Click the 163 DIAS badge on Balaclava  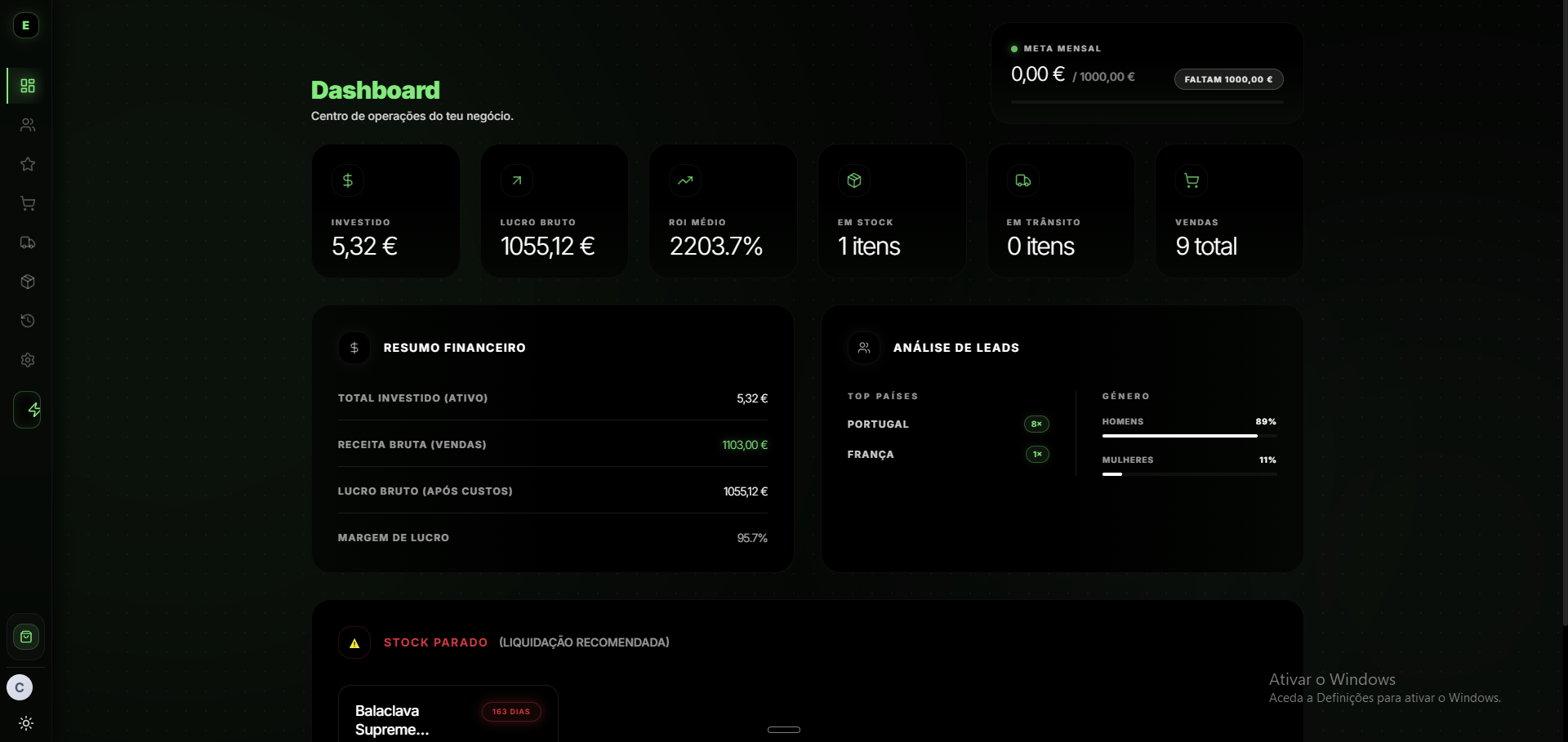(x=511, y=712)
